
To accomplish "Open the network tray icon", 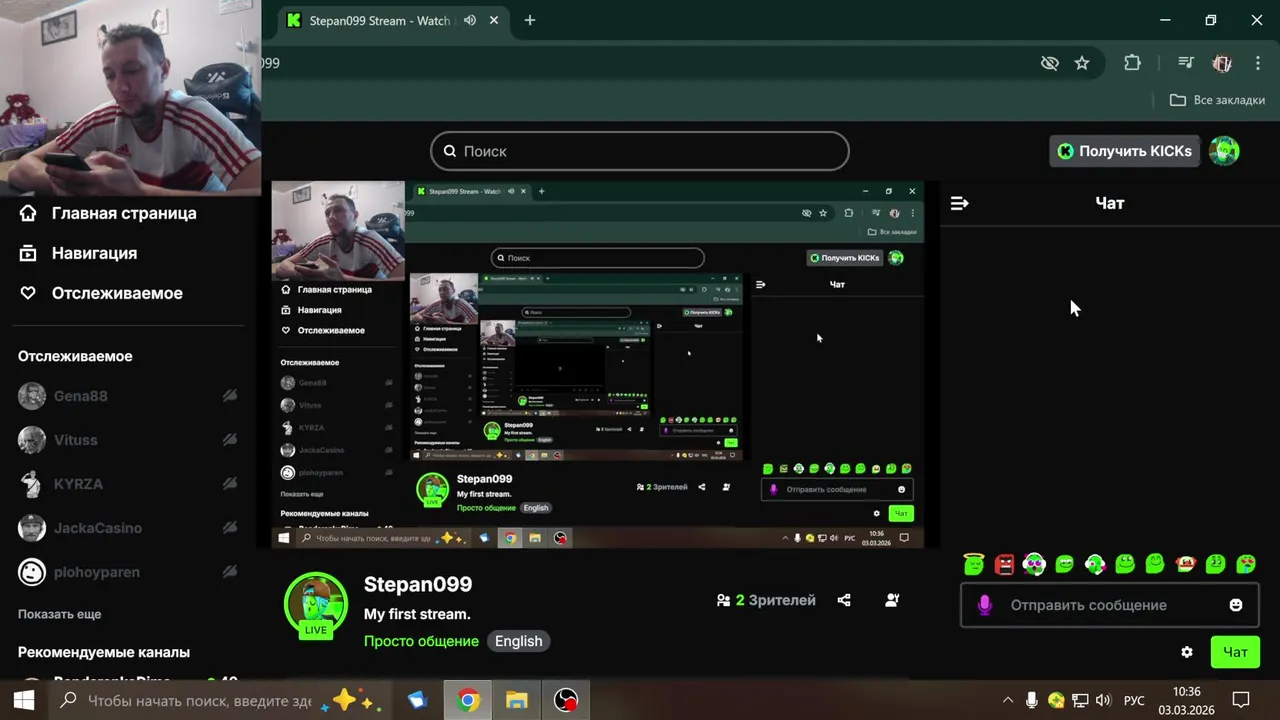I will tap(1080, 700).
